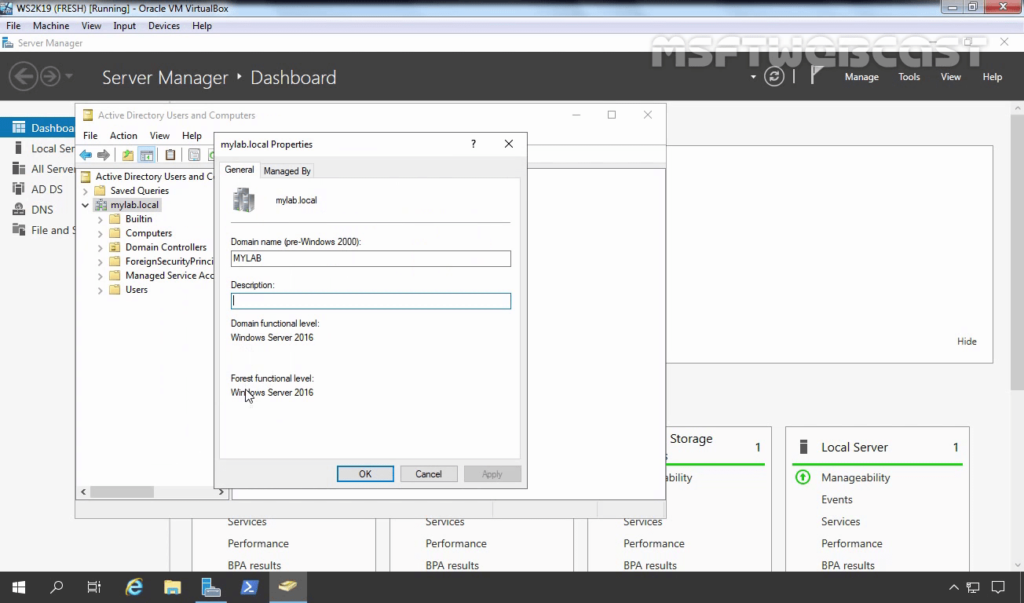Open PowerShell from the taskbar
The width and height of the screenshot is (1024, 603).
249,587
